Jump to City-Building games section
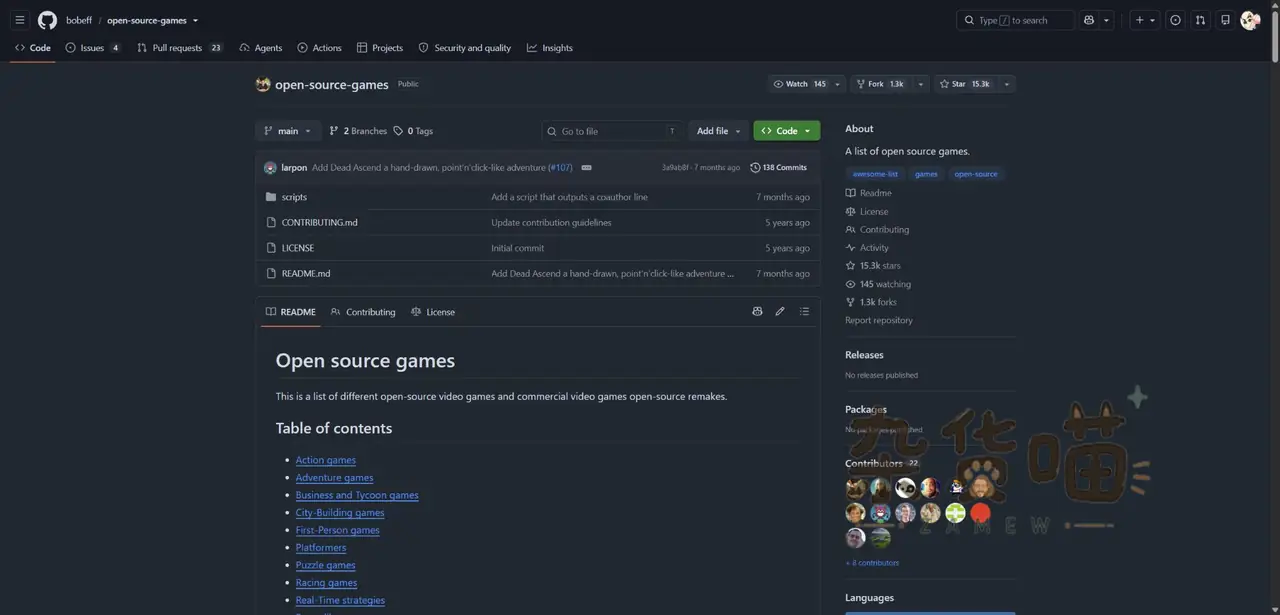 (x=340, y=513)
